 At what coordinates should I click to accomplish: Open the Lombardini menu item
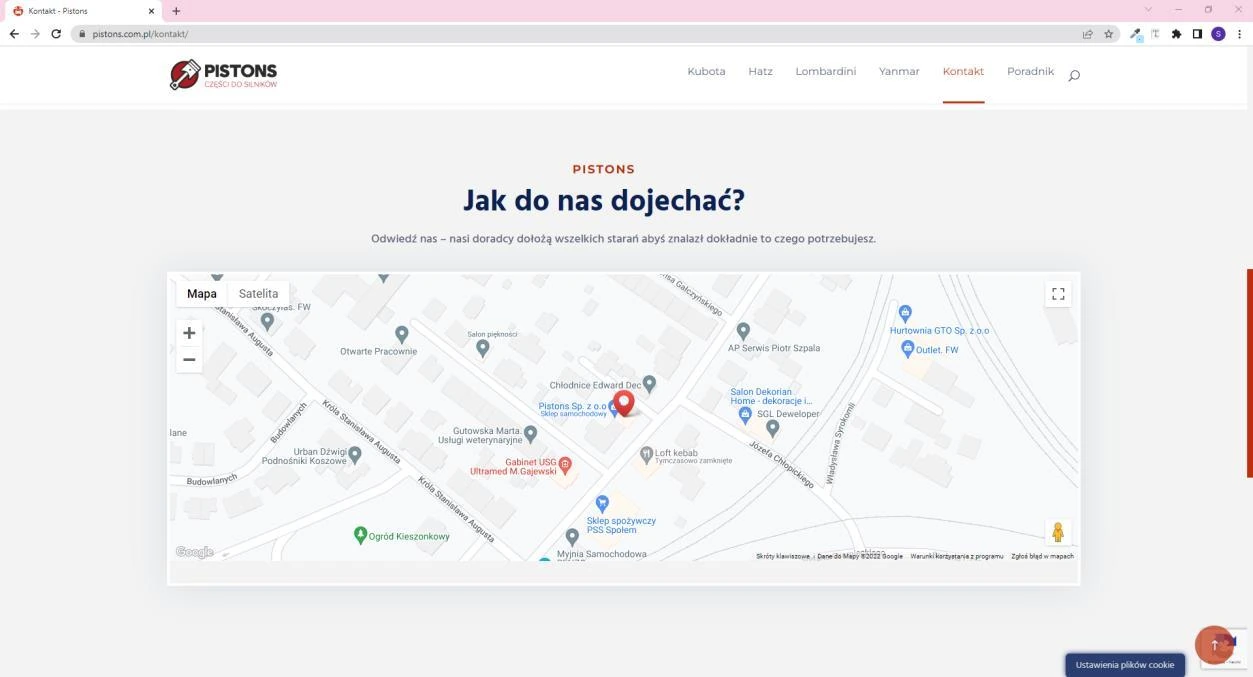(x=826, y=72)
